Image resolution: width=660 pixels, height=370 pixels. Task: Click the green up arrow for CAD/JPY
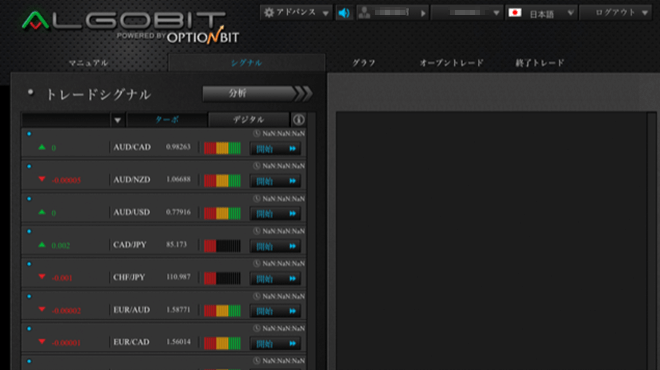pyautogui.click(x=42, y=245)
